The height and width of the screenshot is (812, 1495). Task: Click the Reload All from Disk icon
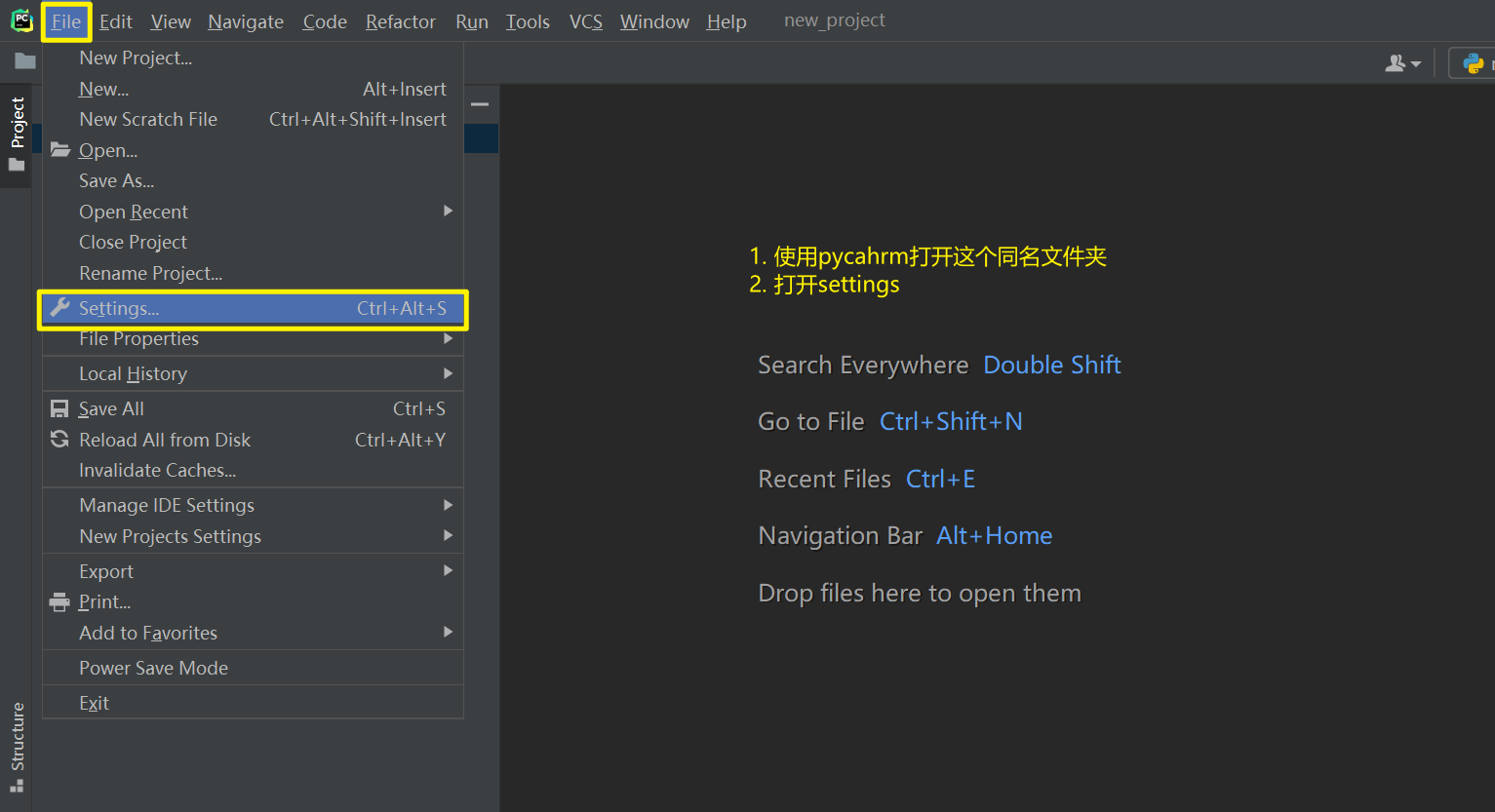click(x=59, y=440)
